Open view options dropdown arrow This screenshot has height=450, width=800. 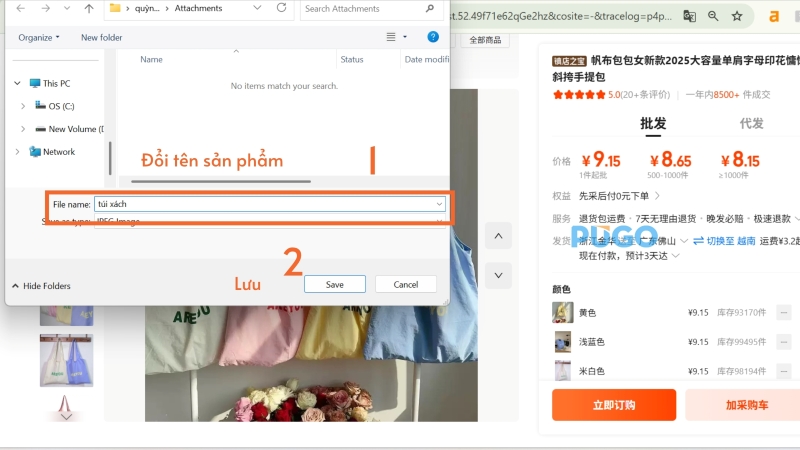tap(405, 37)
